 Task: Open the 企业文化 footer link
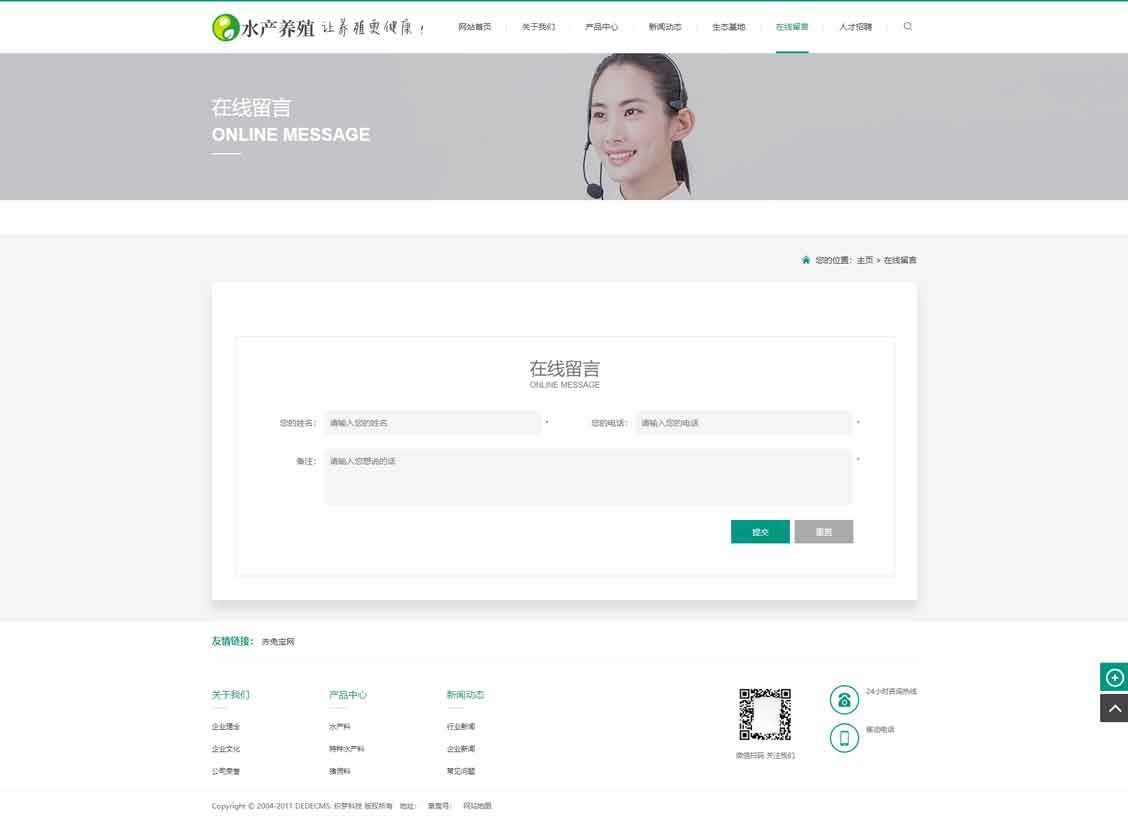coord(226,748)
